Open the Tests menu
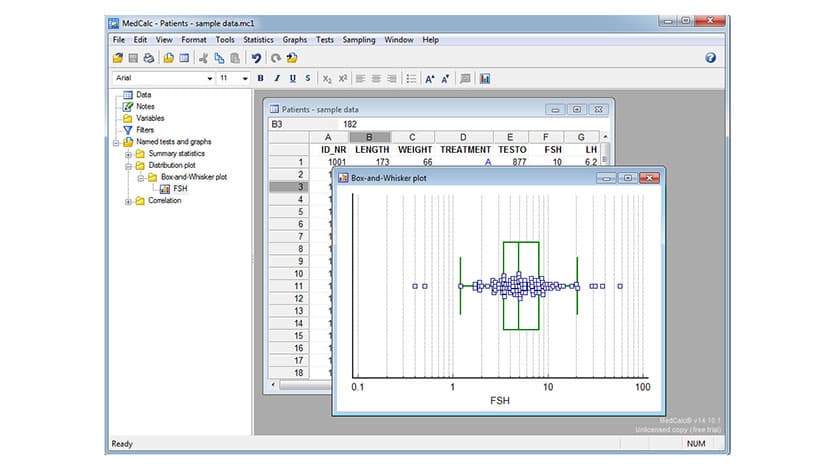 tap(324, 40)
